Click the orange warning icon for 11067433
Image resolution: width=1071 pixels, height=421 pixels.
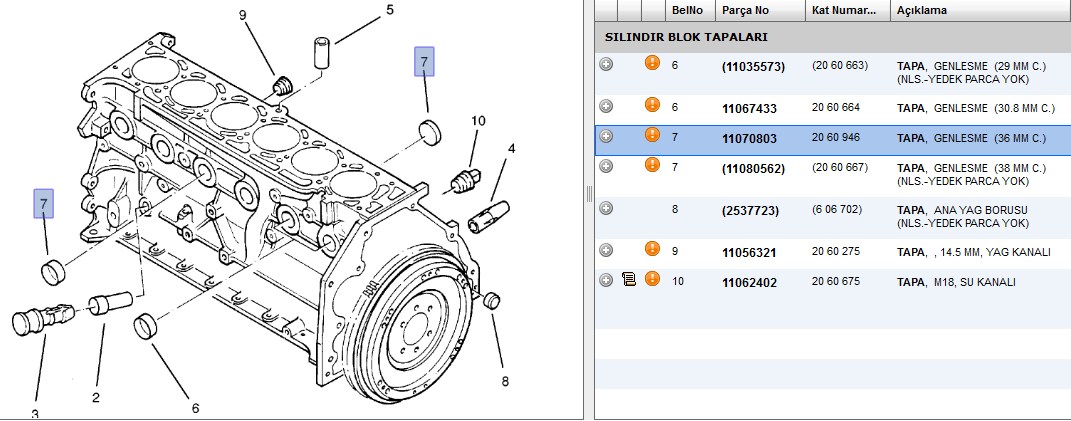[x=652, y=105]
